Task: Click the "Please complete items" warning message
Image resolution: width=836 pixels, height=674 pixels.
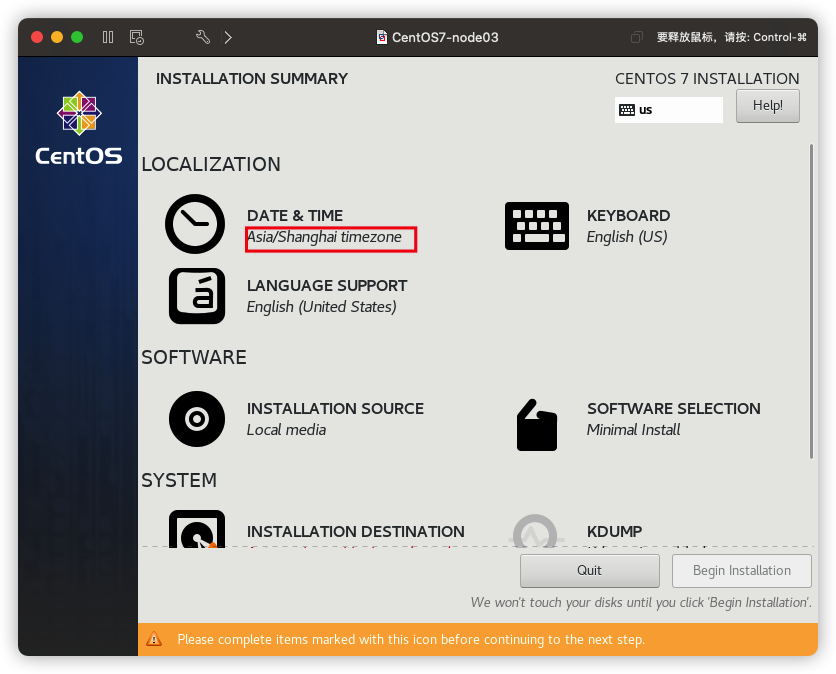Action: pos(411,639)
